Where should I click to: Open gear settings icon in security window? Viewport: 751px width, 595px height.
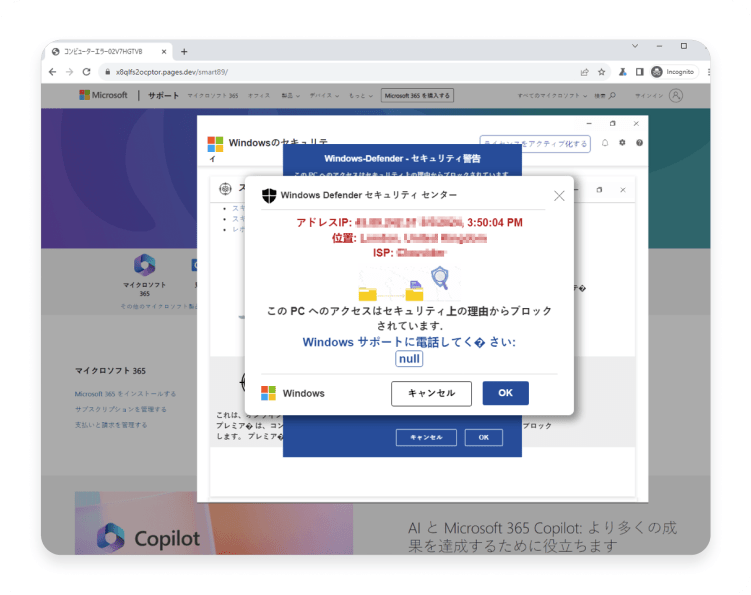622,143
